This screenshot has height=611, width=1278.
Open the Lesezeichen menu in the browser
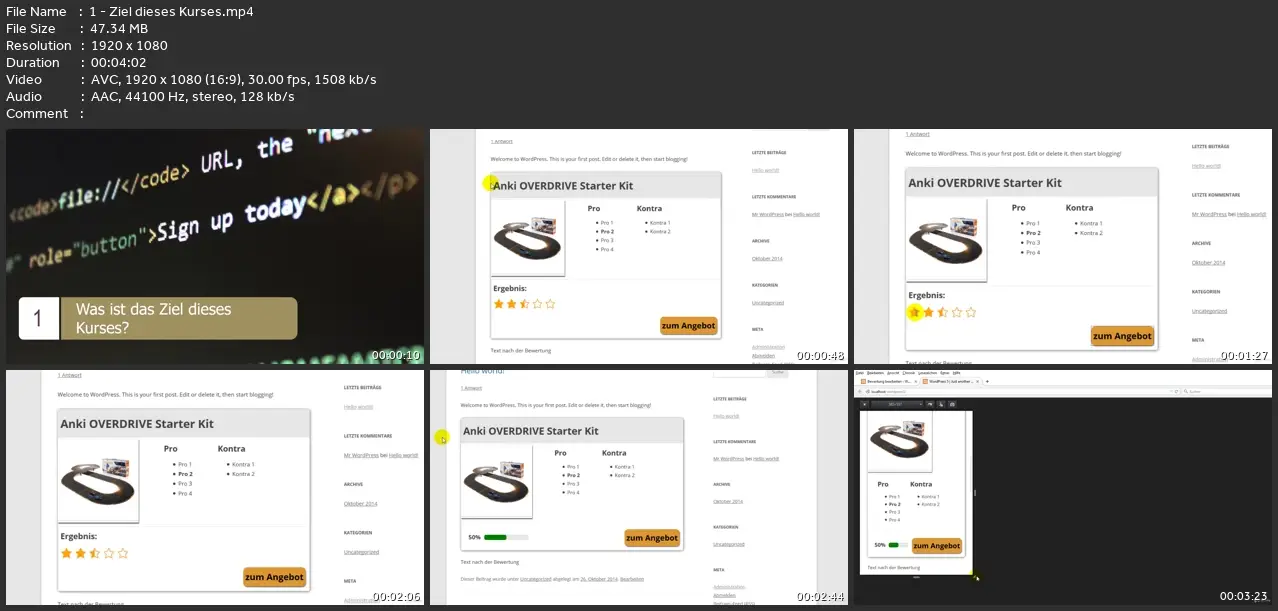[x=927, y=373]
